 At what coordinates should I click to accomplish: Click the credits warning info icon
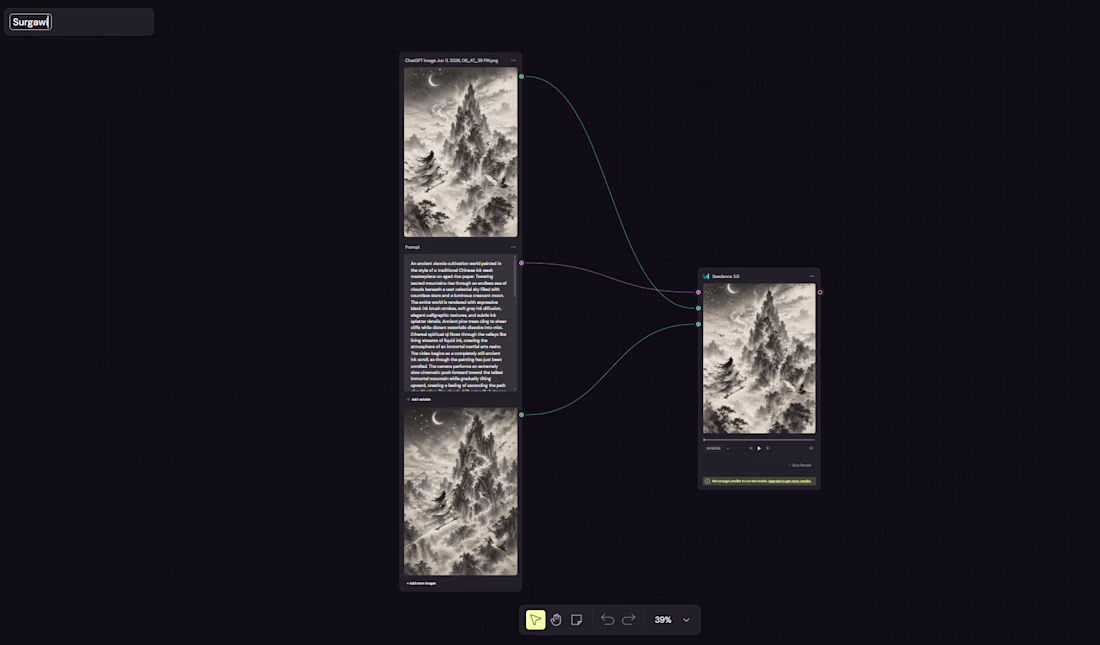click(707, 481)
